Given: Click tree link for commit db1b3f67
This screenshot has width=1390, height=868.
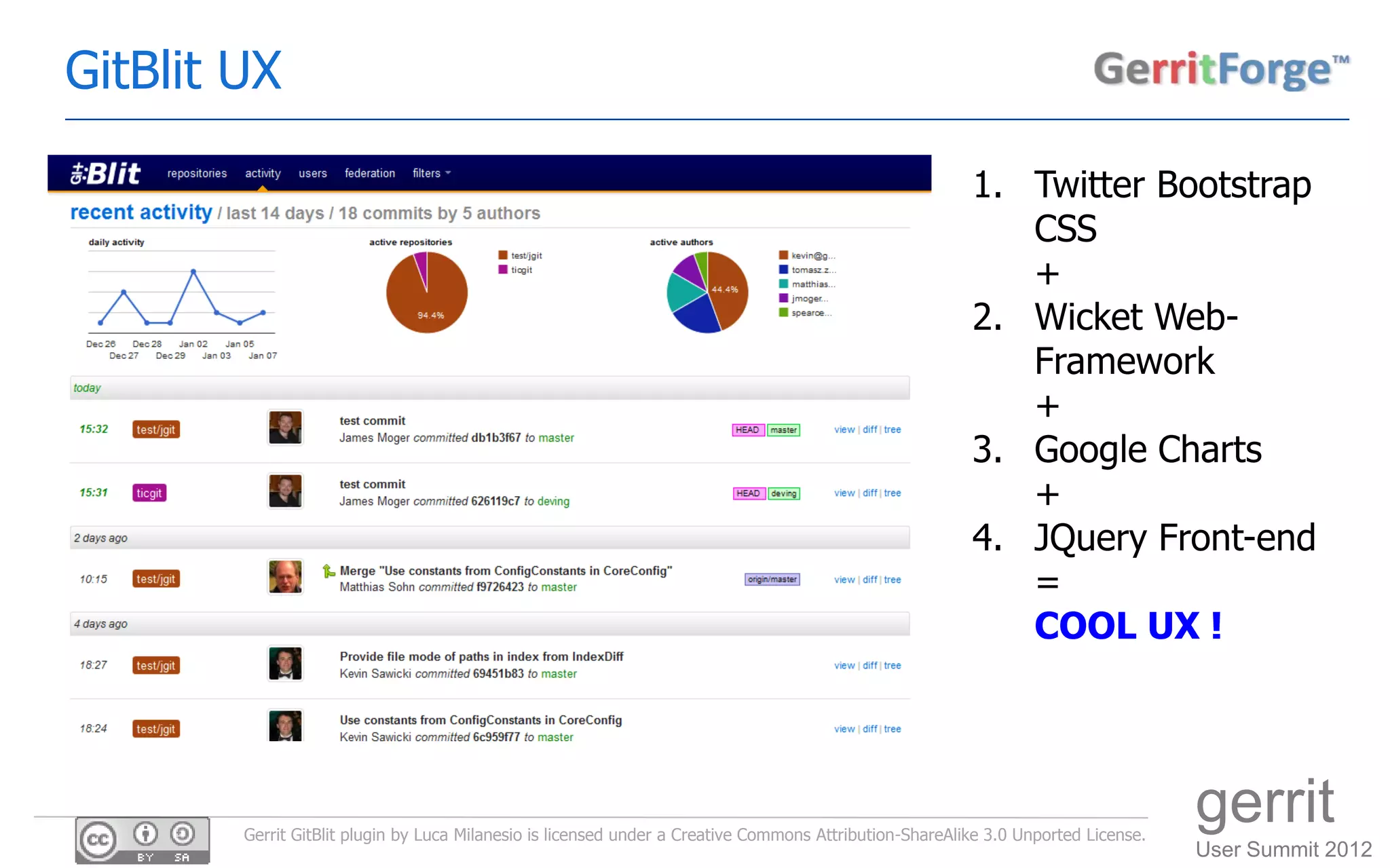Looking at the screenshot, I should coord(893,430).
